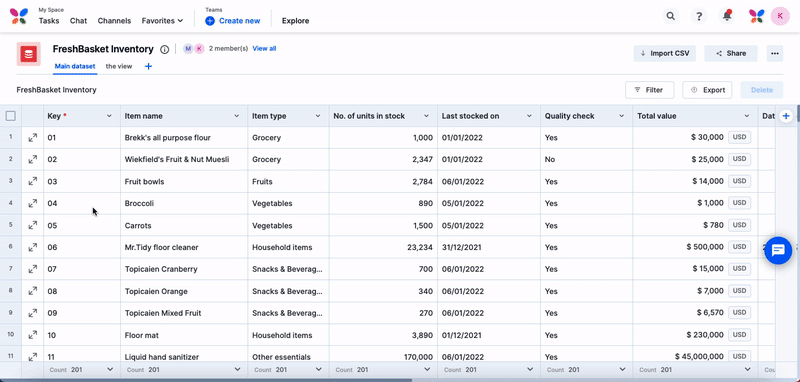This screenshot has height=382, width=800.
Task: Open Last stocked on column dropdown
Action: pos(530,116)
